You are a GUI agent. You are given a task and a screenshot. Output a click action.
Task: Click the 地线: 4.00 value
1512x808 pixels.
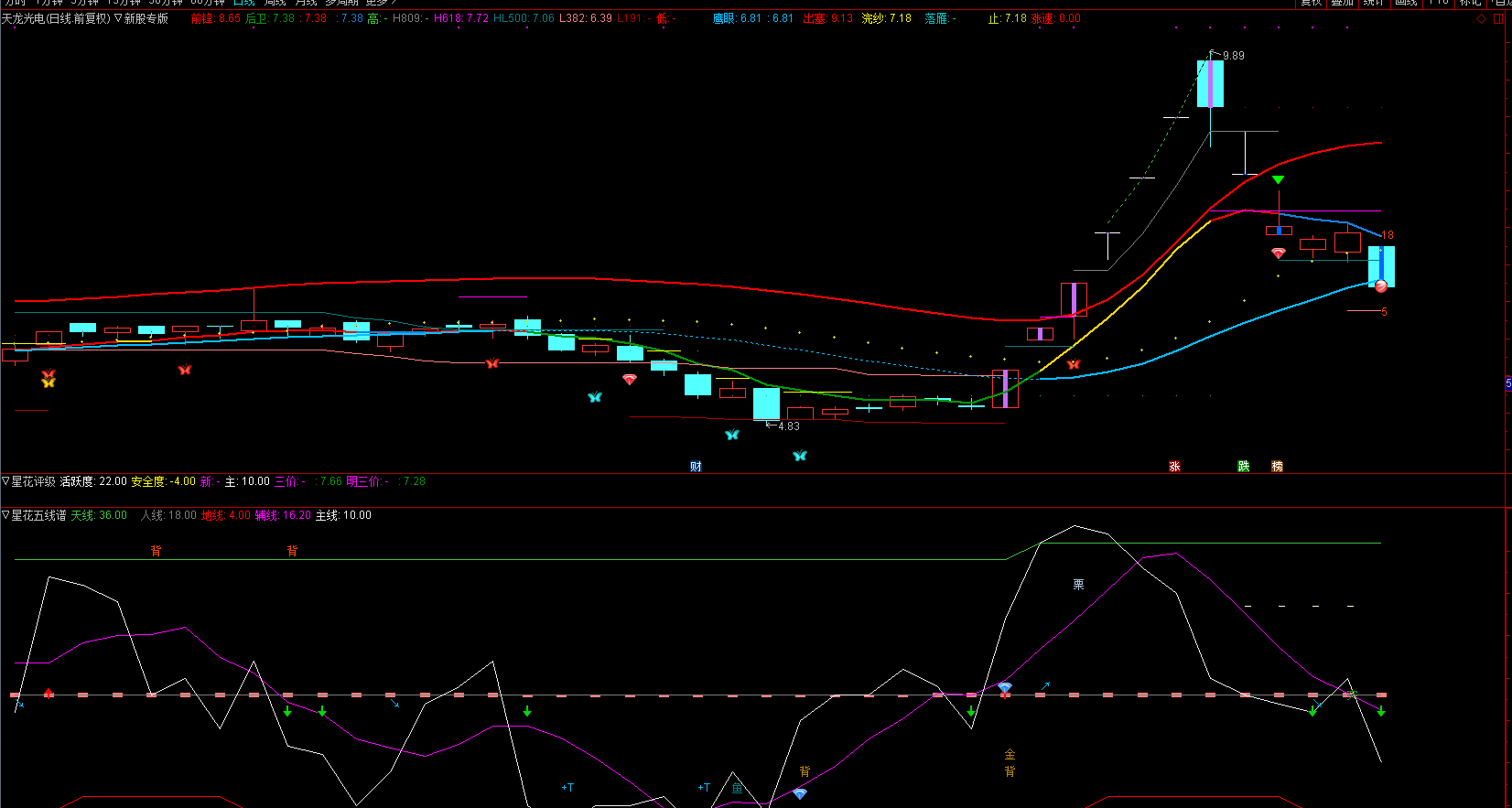[226, 516]
